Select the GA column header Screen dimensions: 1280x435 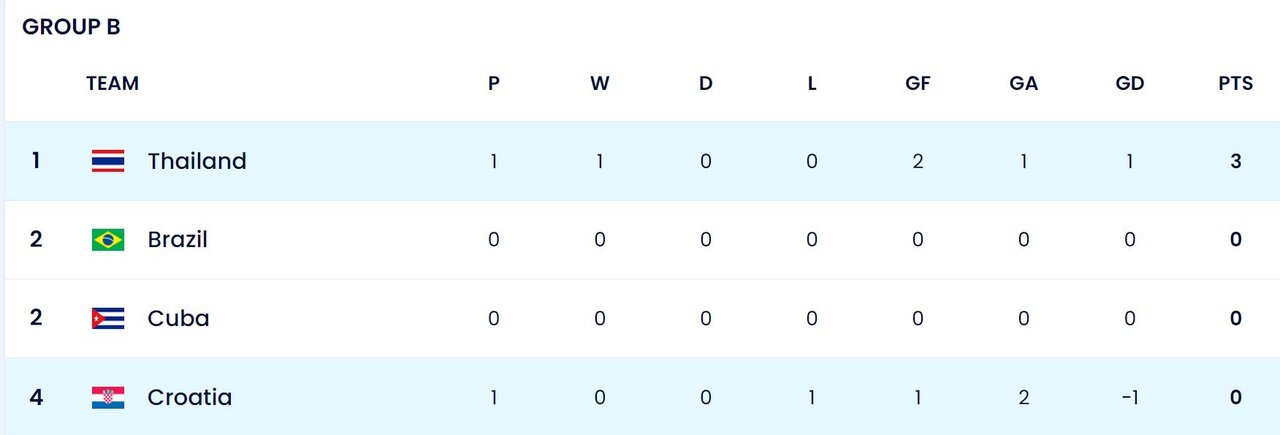pos(1024,84)
